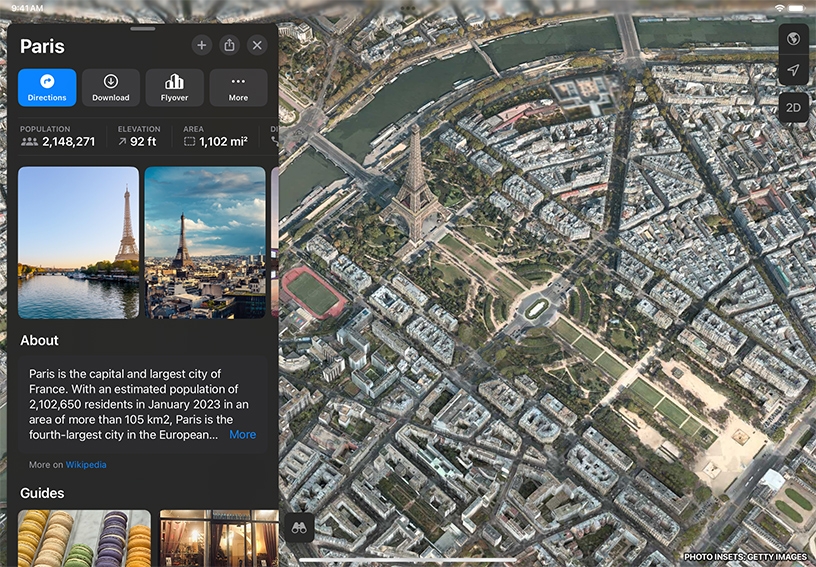Close the Paris place card
The width and height of the screenshot is (816, 567).
[x=257, y=45]
